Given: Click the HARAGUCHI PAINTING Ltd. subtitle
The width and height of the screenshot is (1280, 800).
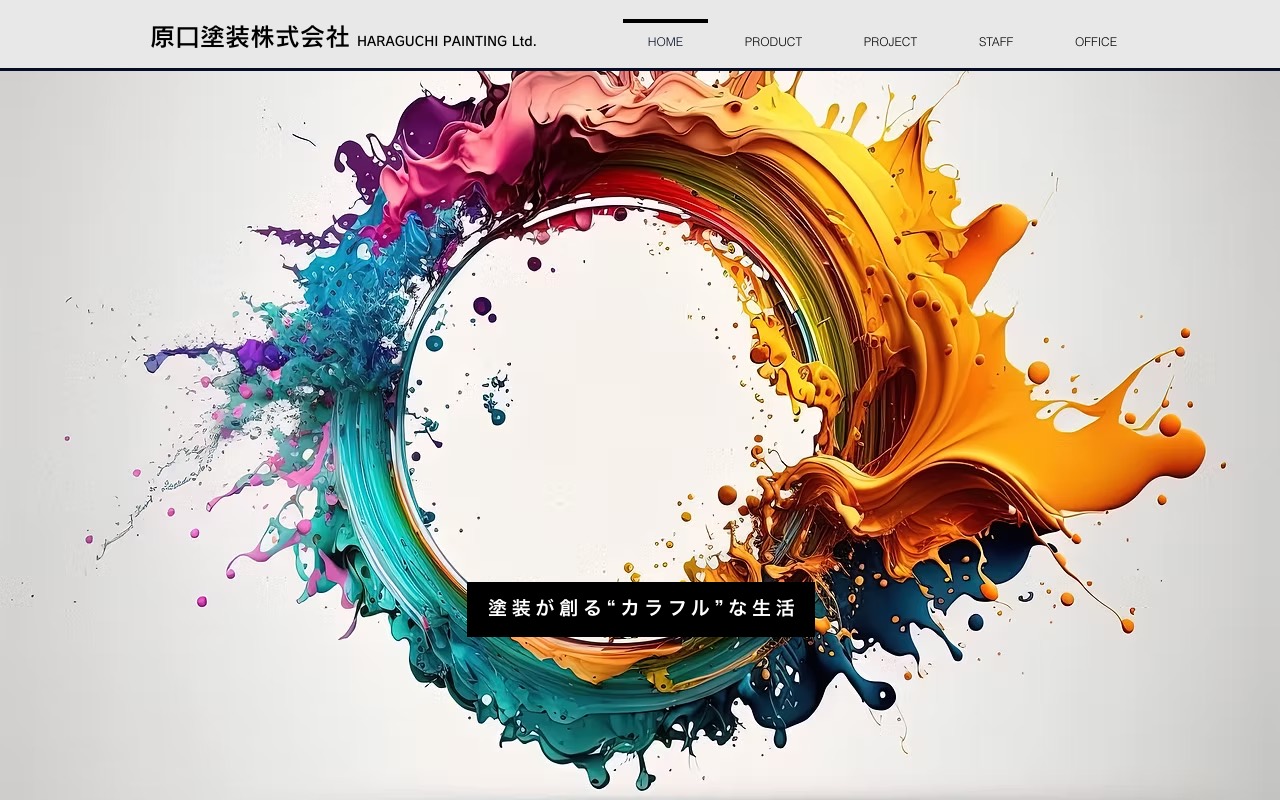Looking at the screenshot, I should point(447,41).
